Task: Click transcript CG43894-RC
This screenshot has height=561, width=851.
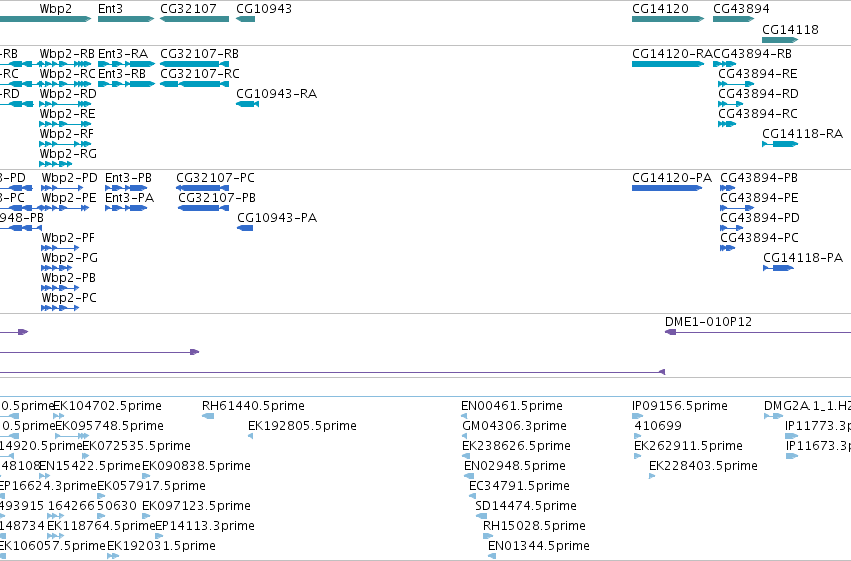Action: (x=727, y=124)
